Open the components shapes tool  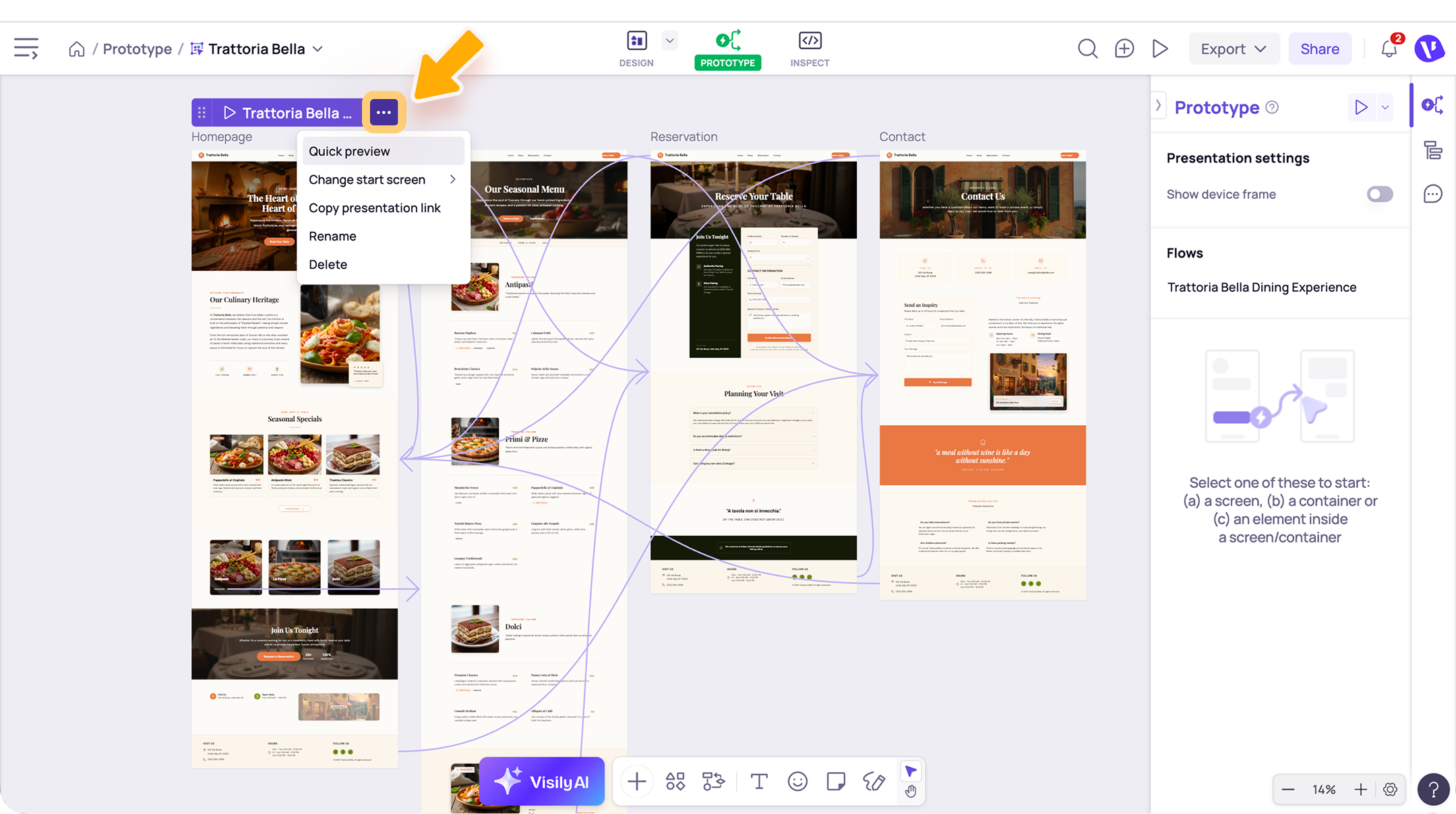point(675,782)
